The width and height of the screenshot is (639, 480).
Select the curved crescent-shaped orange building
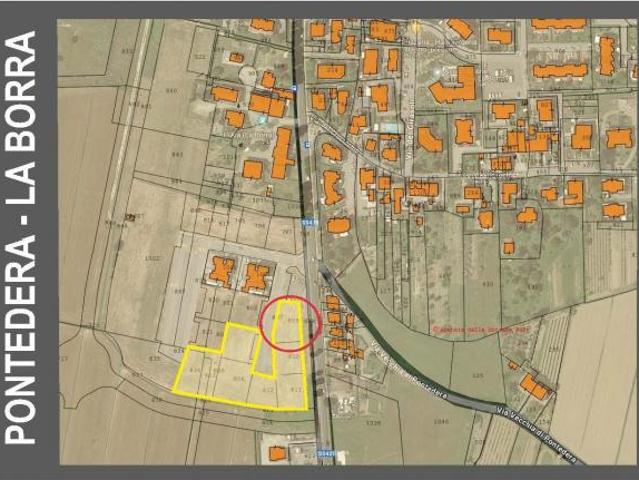[x=430, y=140]
